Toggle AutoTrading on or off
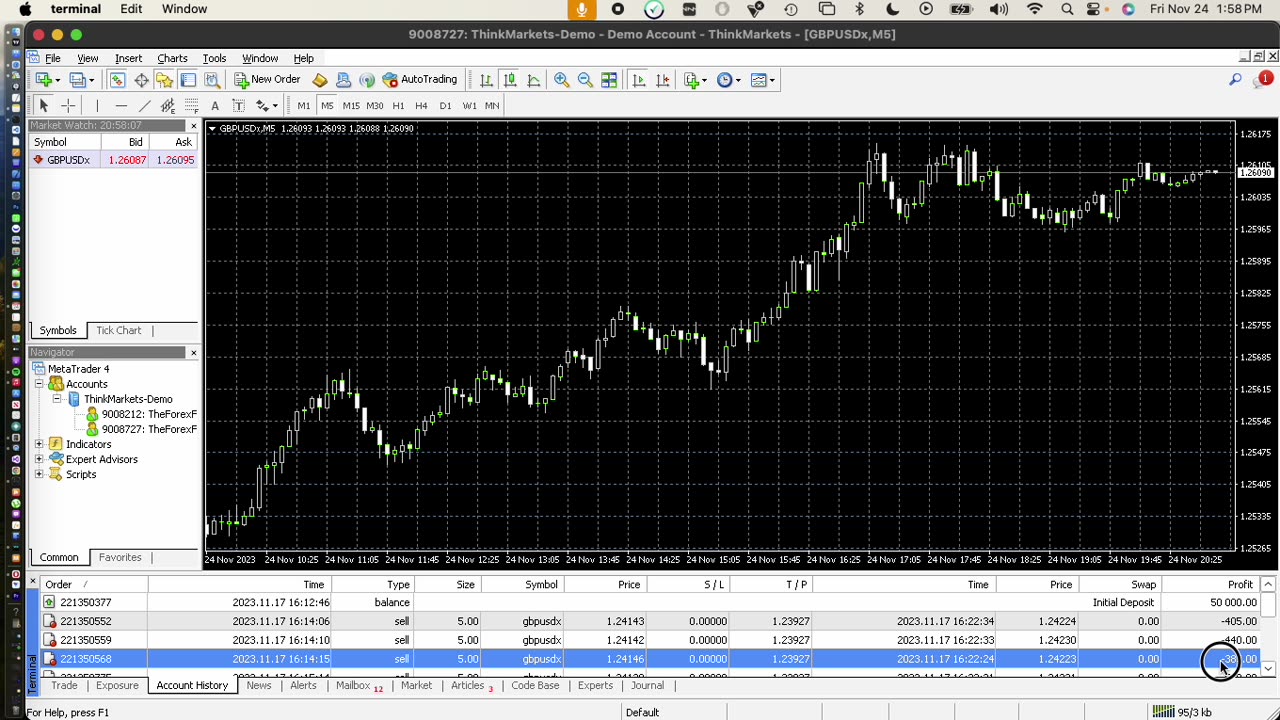This screenshot has height=720, width=1280. point(420,80)
